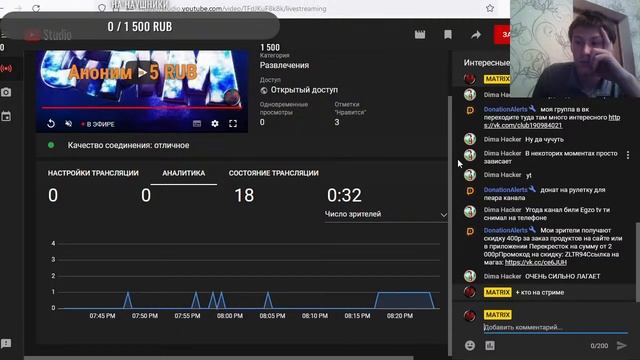Image resolution: width=640 pixels, height=360 pixels.
Task: Click the Развлечения category text
Action: coord(284,65)
